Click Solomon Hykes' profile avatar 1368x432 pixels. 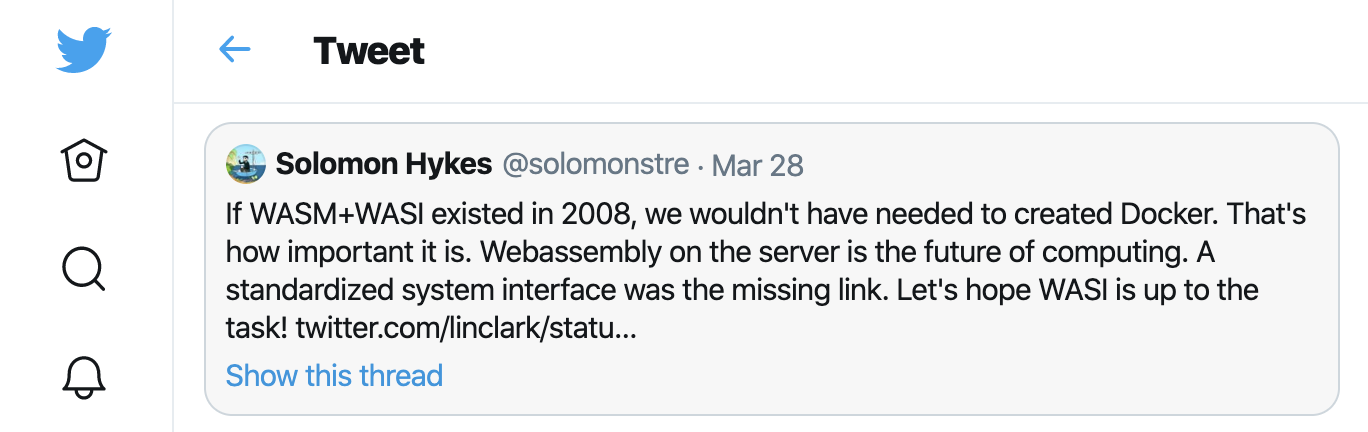(x=245, y=164)
